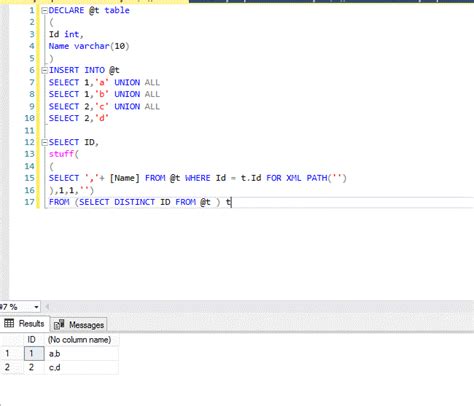Switch to the Results tab
Image resolution: width=474 pixels, height=406 pixels.
(24, 323)
